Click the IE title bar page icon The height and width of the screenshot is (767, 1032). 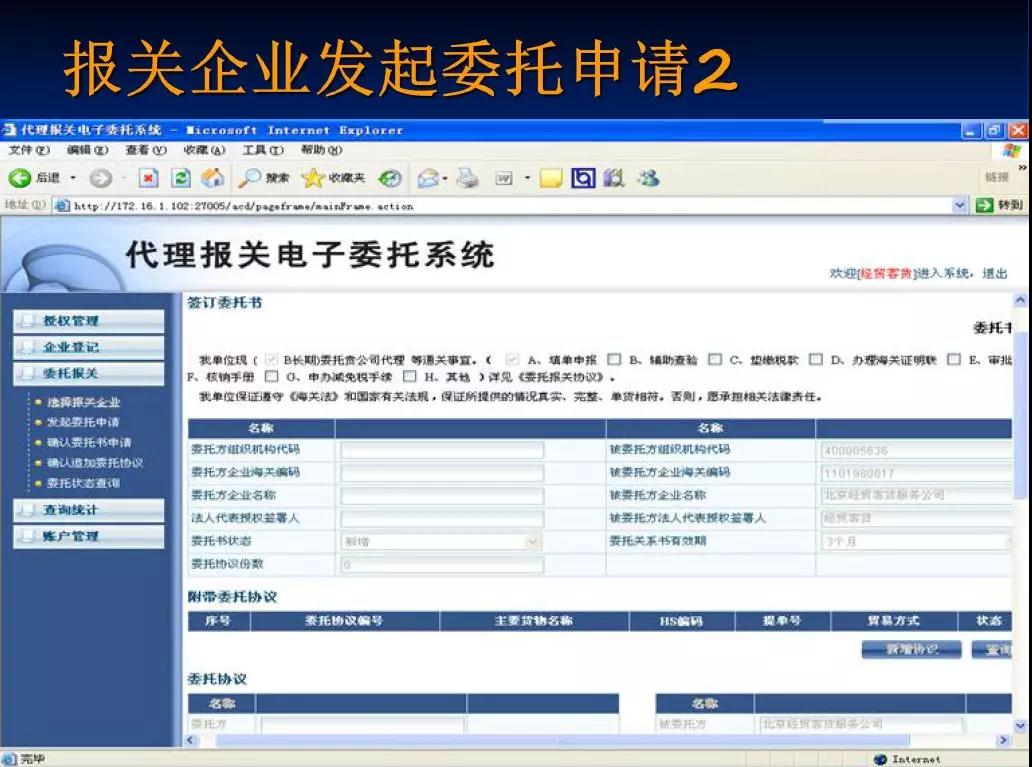click(x=9, y=130)
